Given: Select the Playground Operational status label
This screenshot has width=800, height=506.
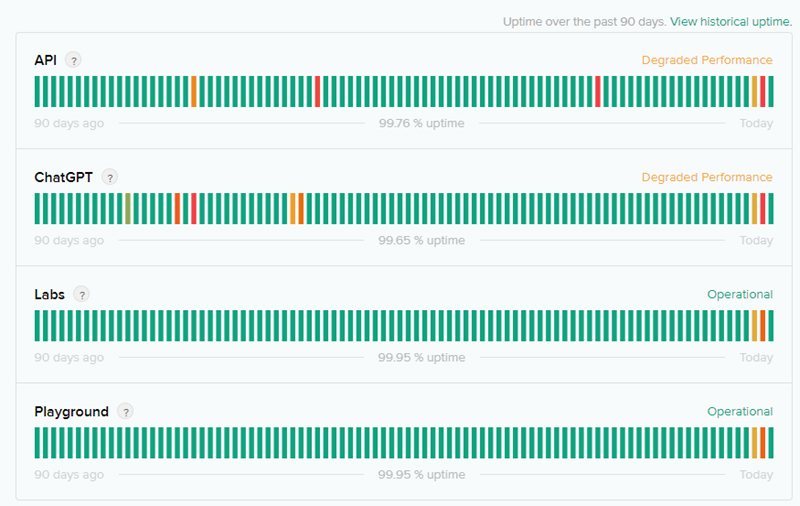Looking at the screenshot, I should tap(739, 411).
